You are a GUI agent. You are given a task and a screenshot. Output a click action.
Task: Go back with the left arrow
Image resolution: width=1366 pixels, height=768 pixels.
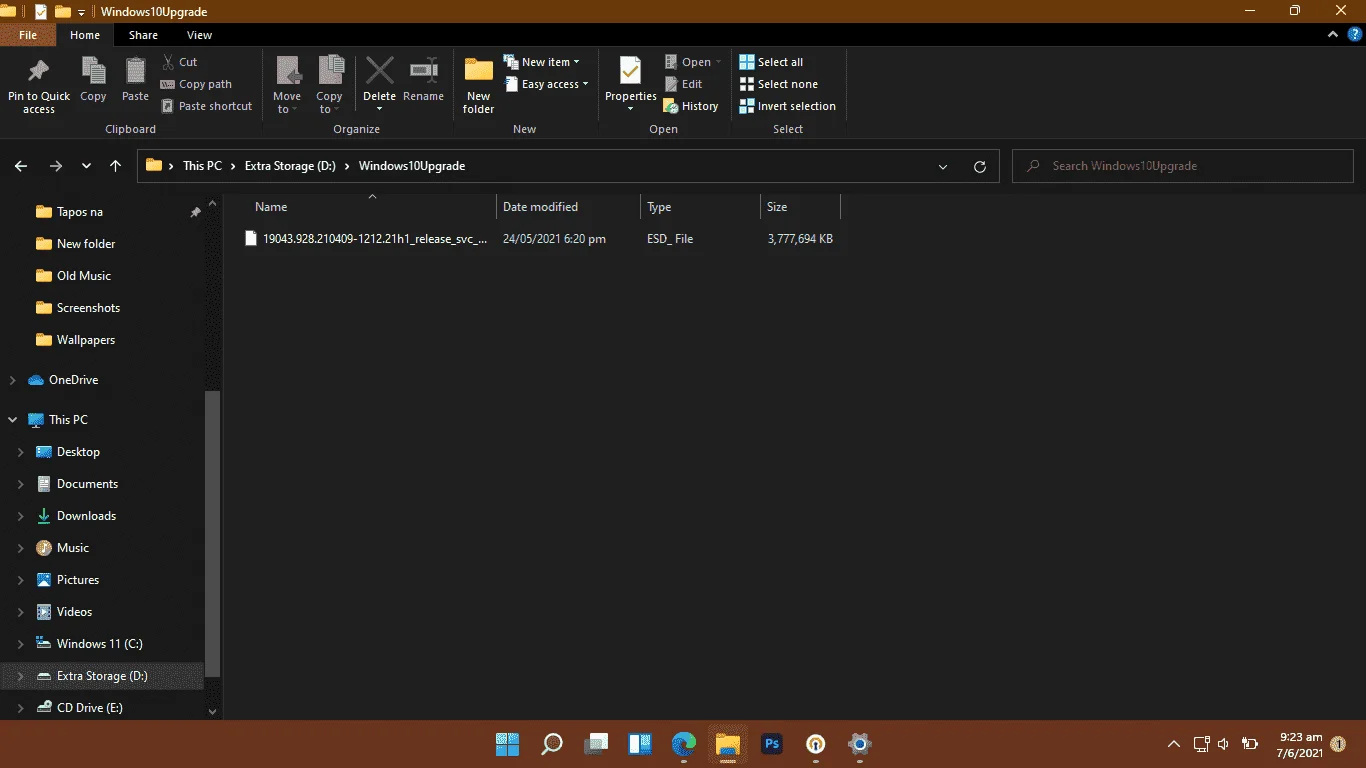[x=21, y=166]
